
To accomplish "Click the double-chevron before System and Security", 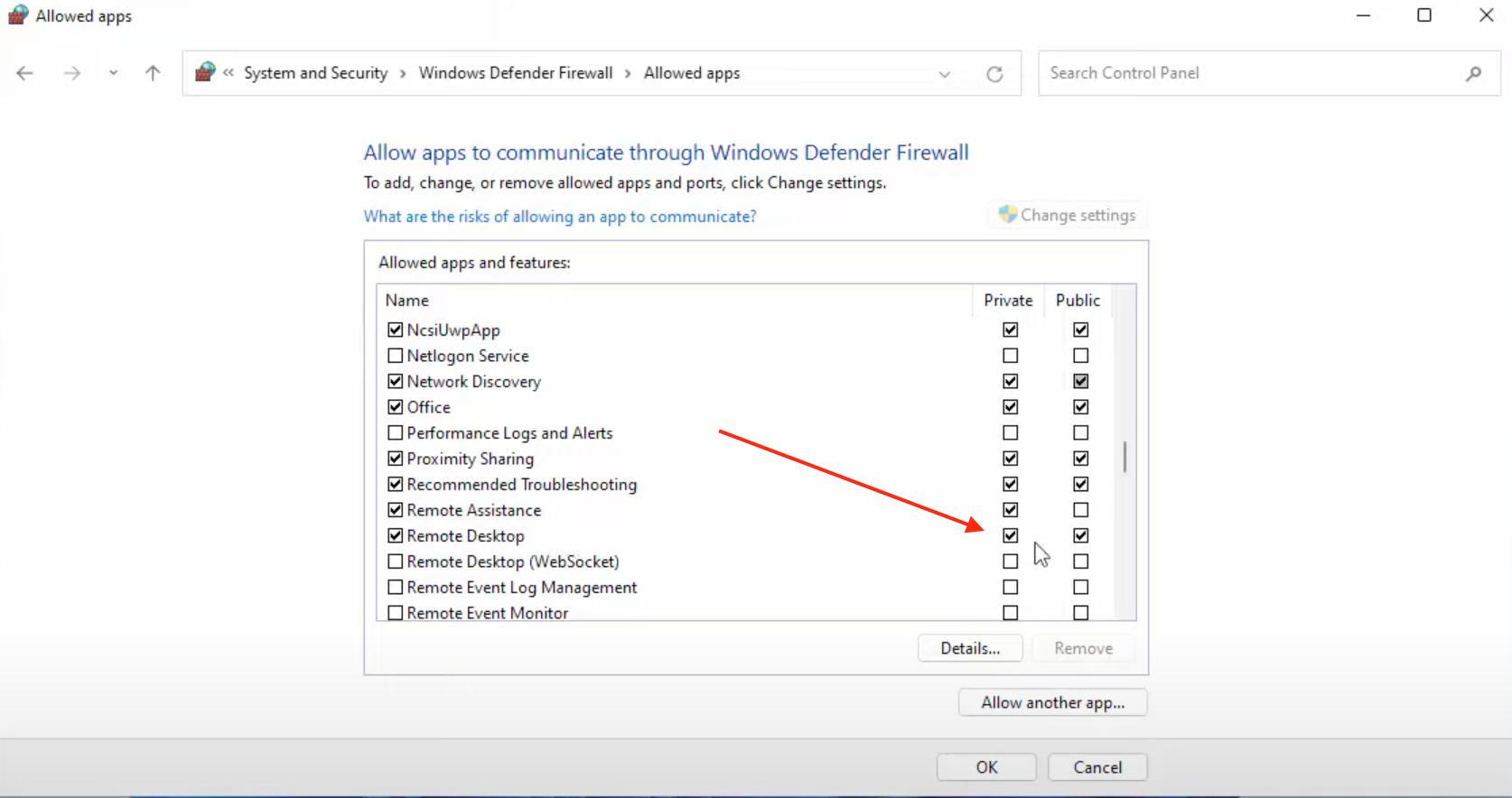I will (x=229, y=73).
